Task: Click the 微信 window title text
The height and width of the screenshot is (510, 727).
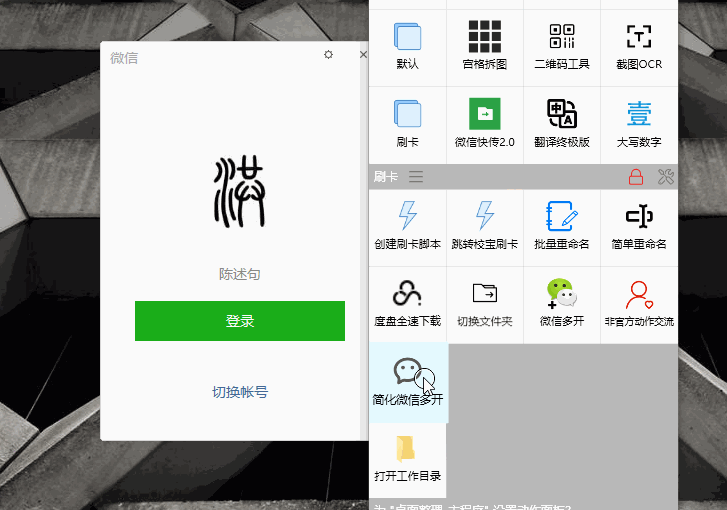Action: point(124,58)
